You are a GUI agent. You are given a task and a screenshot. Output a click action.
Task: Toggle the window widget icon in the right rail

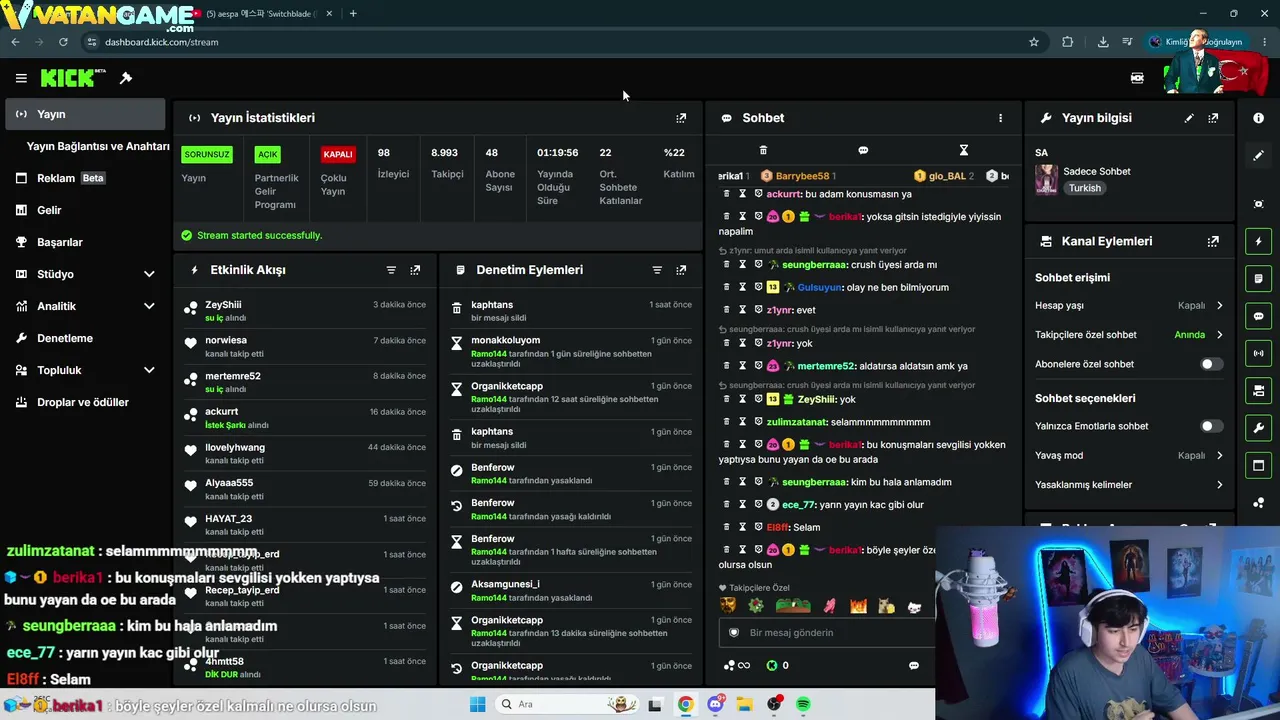pyautogui.click(x=1258, y=465)
